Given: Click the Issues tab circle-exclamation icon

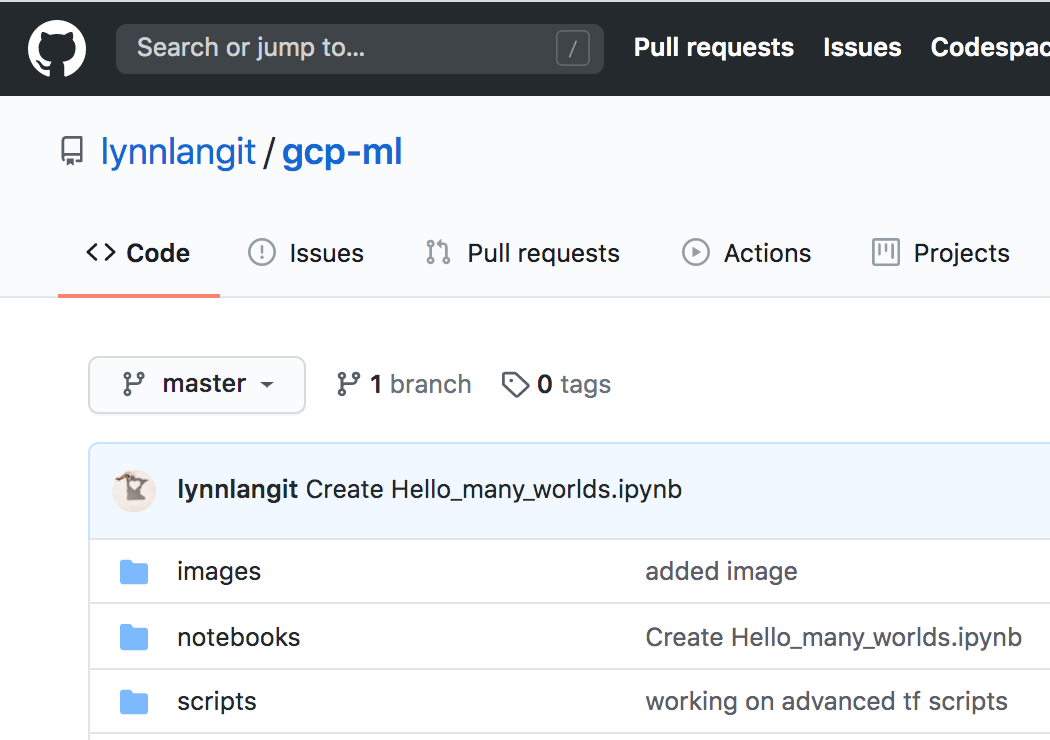Looking at the screenshot, I should click(x=262, y=252).
